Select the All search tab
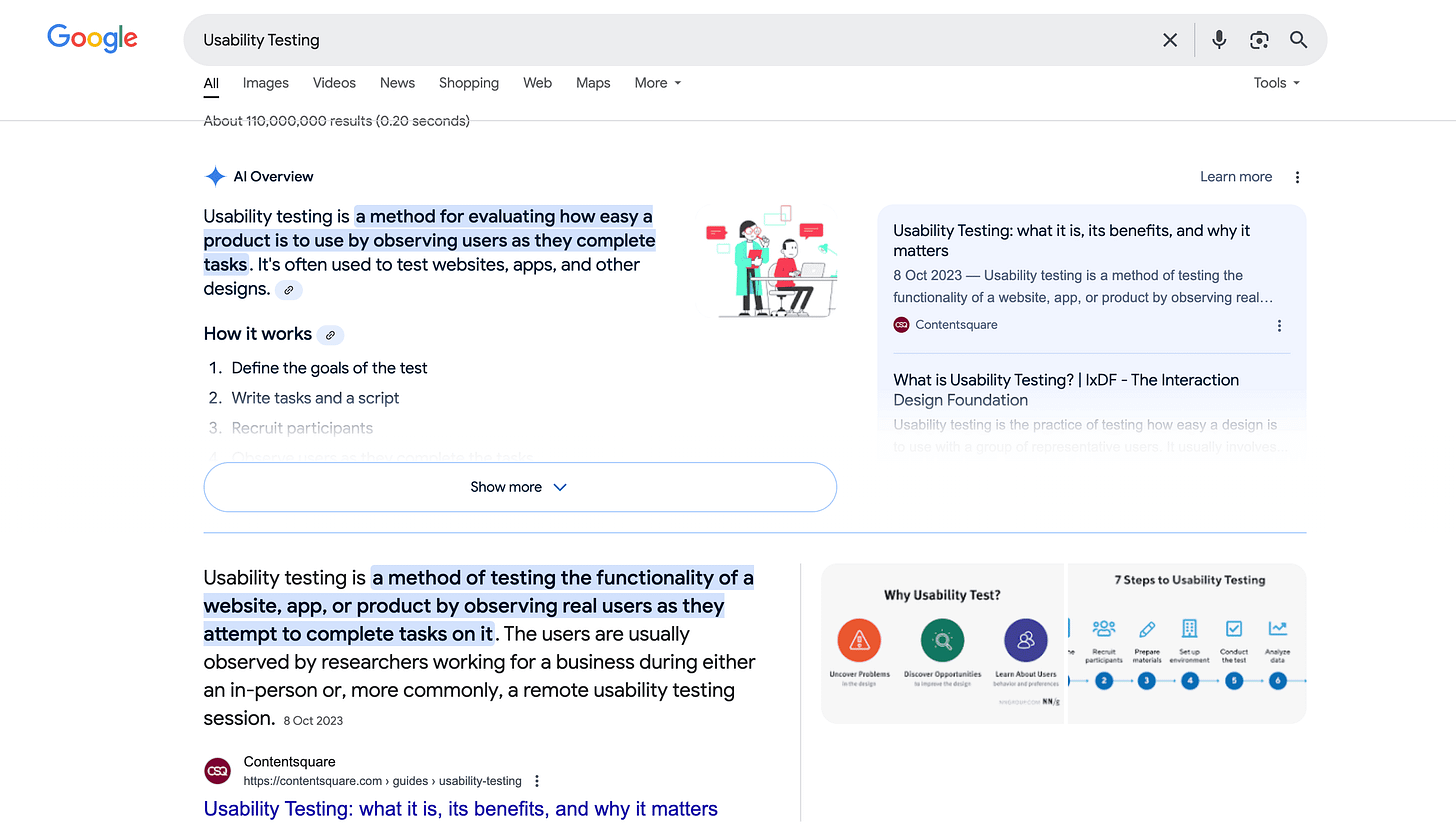This screenshot has width=1456, height=835. tap(211, 83)
